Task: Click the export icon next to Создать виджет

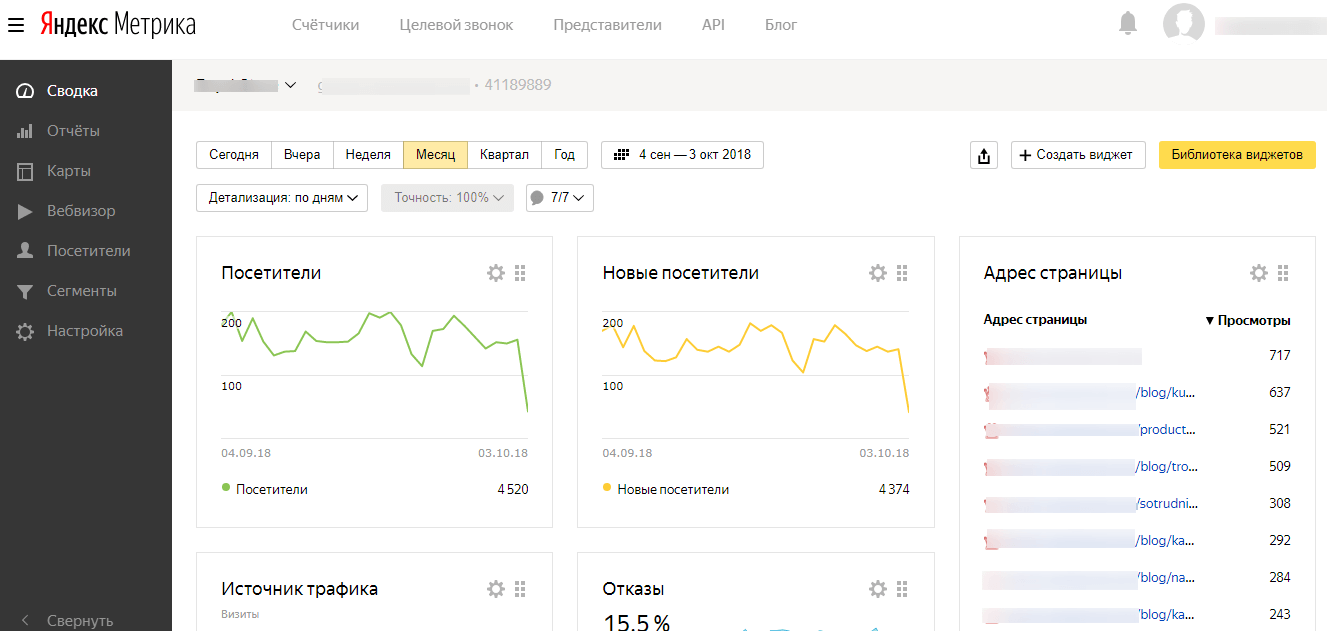Action: point(983,155)
